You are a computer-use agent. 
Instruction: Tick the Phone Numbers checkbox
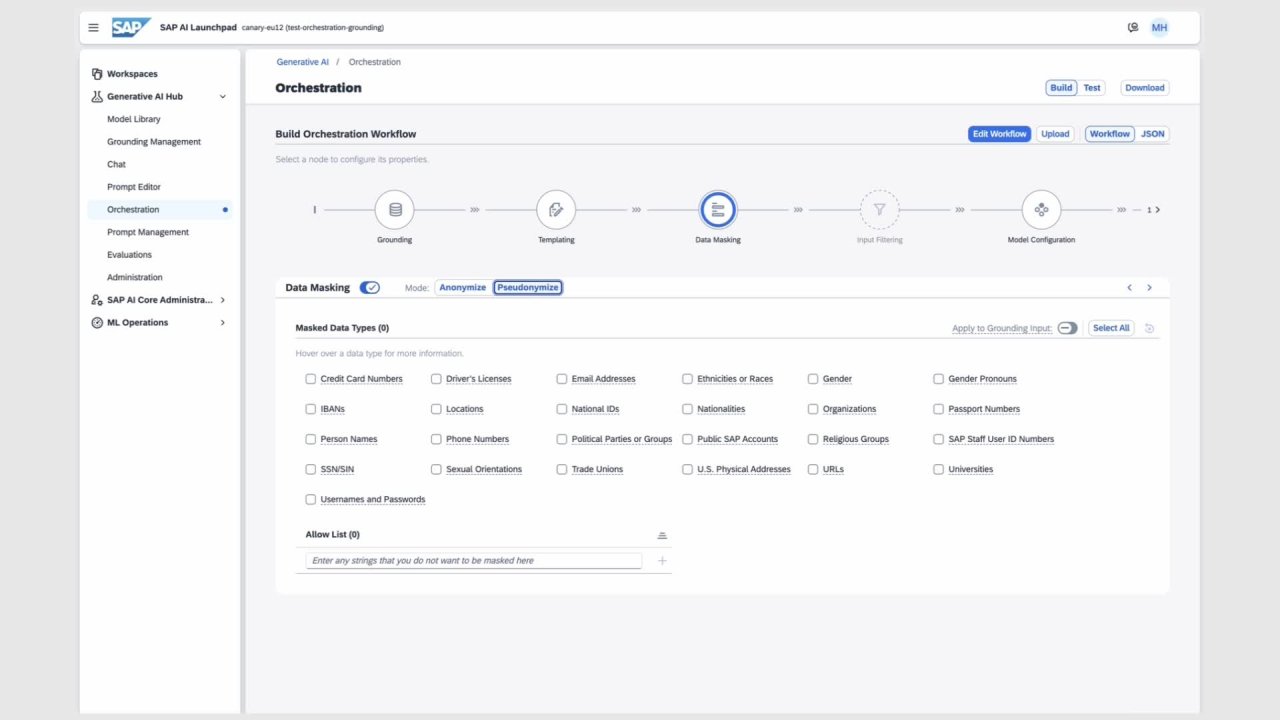(436, 439)
